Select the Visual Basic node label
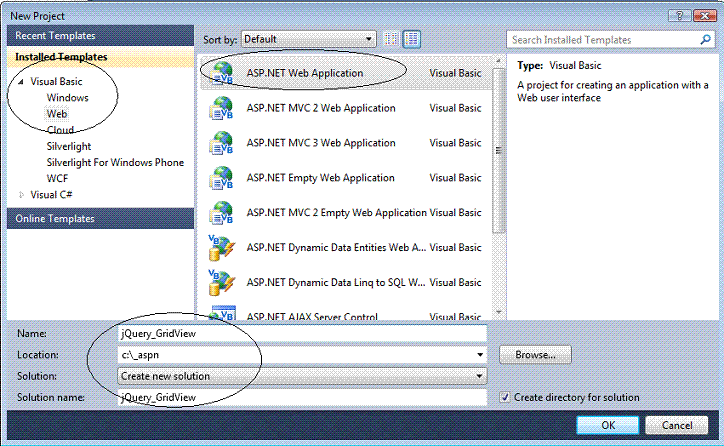Viewport: 724px width, 446px height. tap(56, 82)
